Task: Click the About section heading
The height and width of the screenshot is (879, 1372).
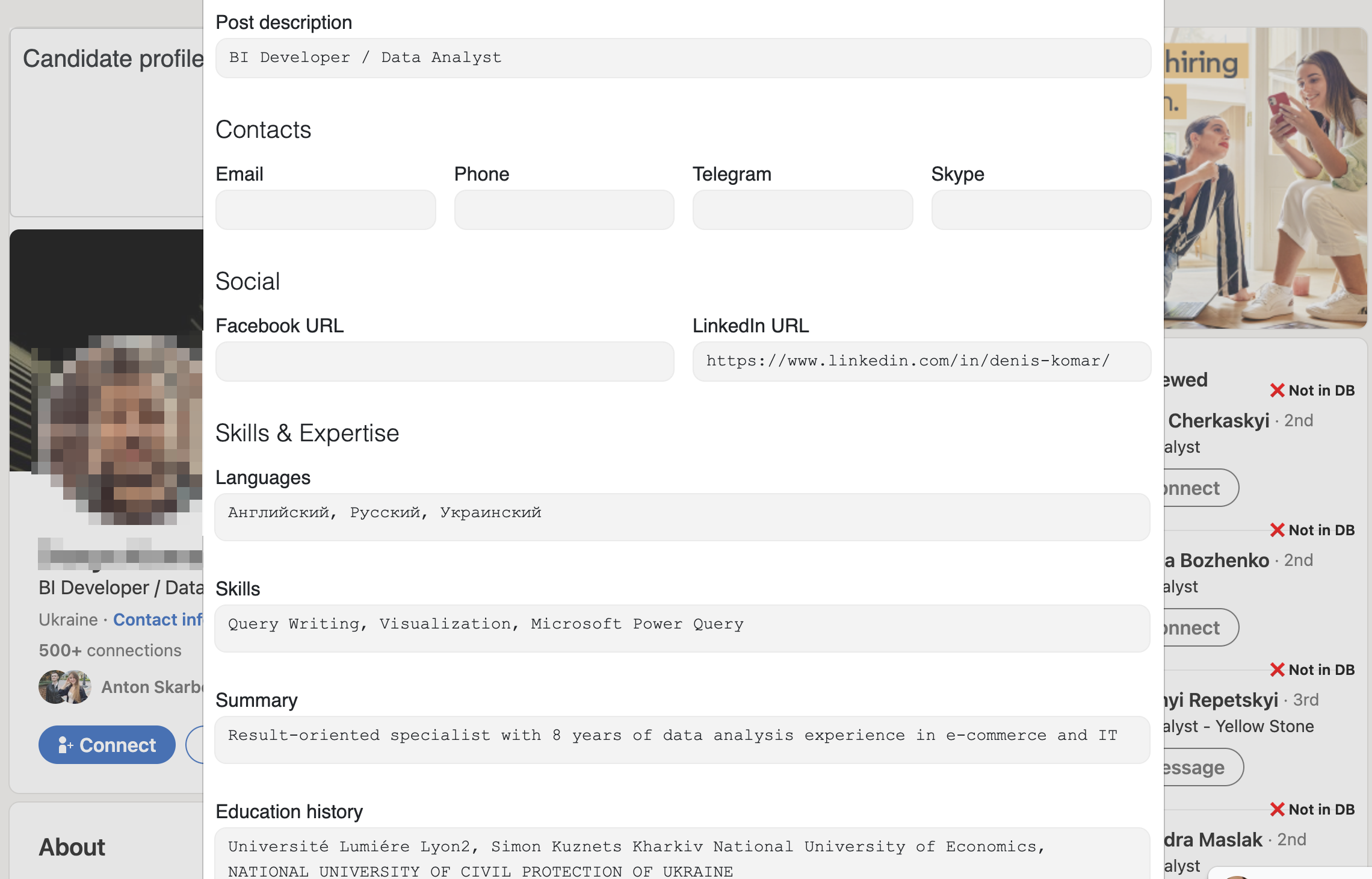Action: pyautogui.click(x=72, y=847)
